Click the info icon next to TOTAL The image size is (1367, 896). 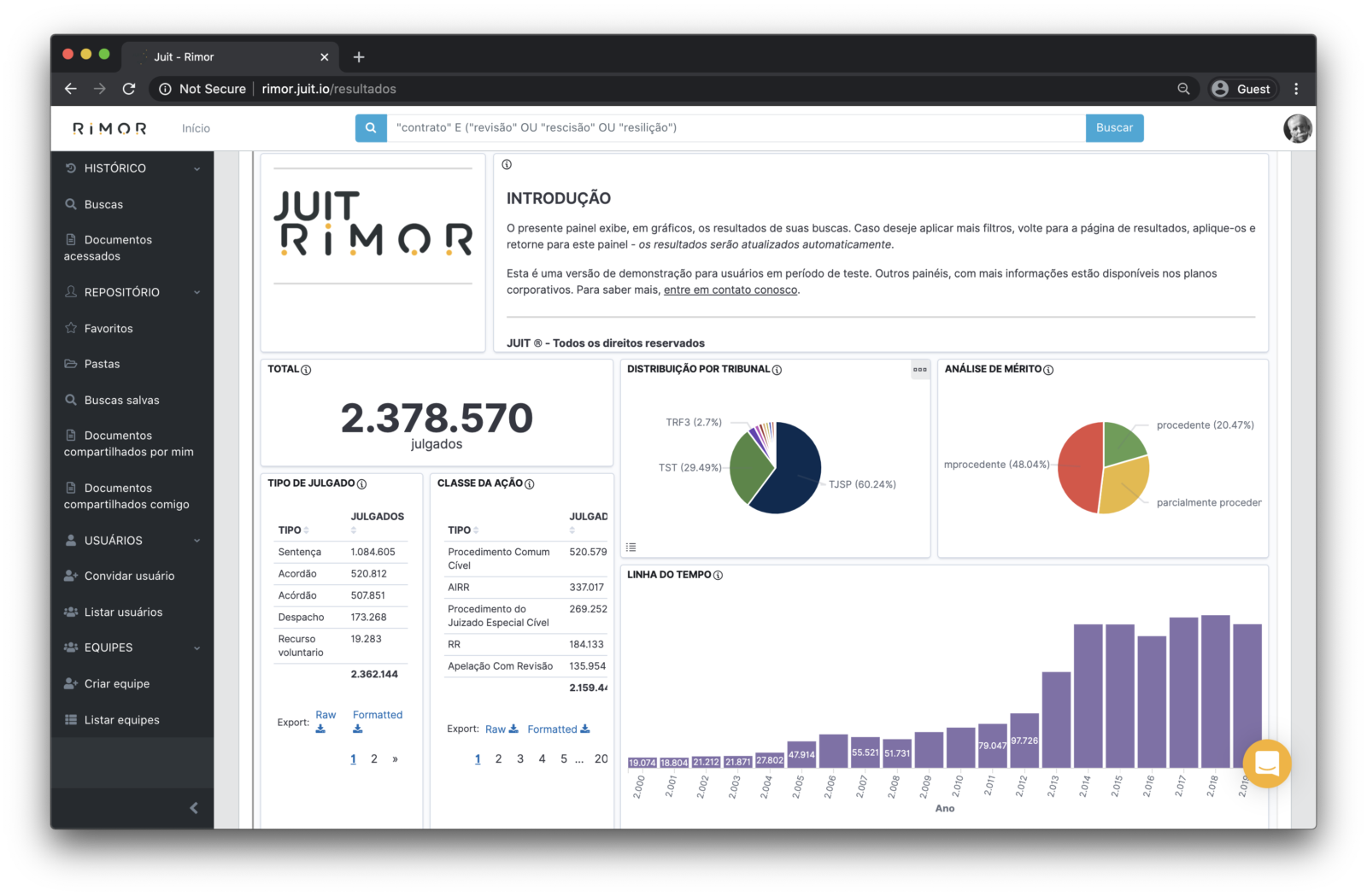pos(306,370)
